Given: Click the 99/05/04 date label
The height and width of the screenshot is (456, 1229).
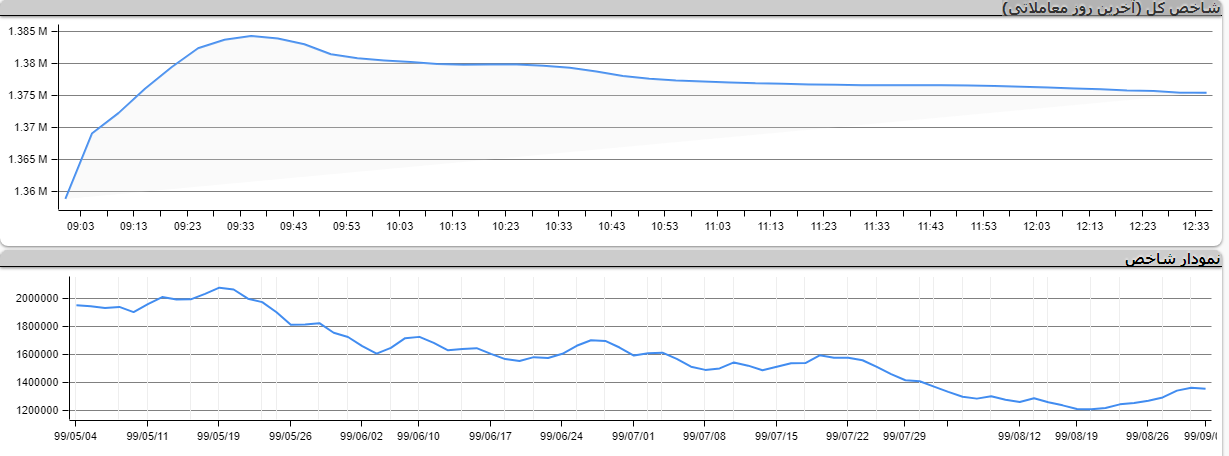Looking at the screenshot, I should 75,436.
